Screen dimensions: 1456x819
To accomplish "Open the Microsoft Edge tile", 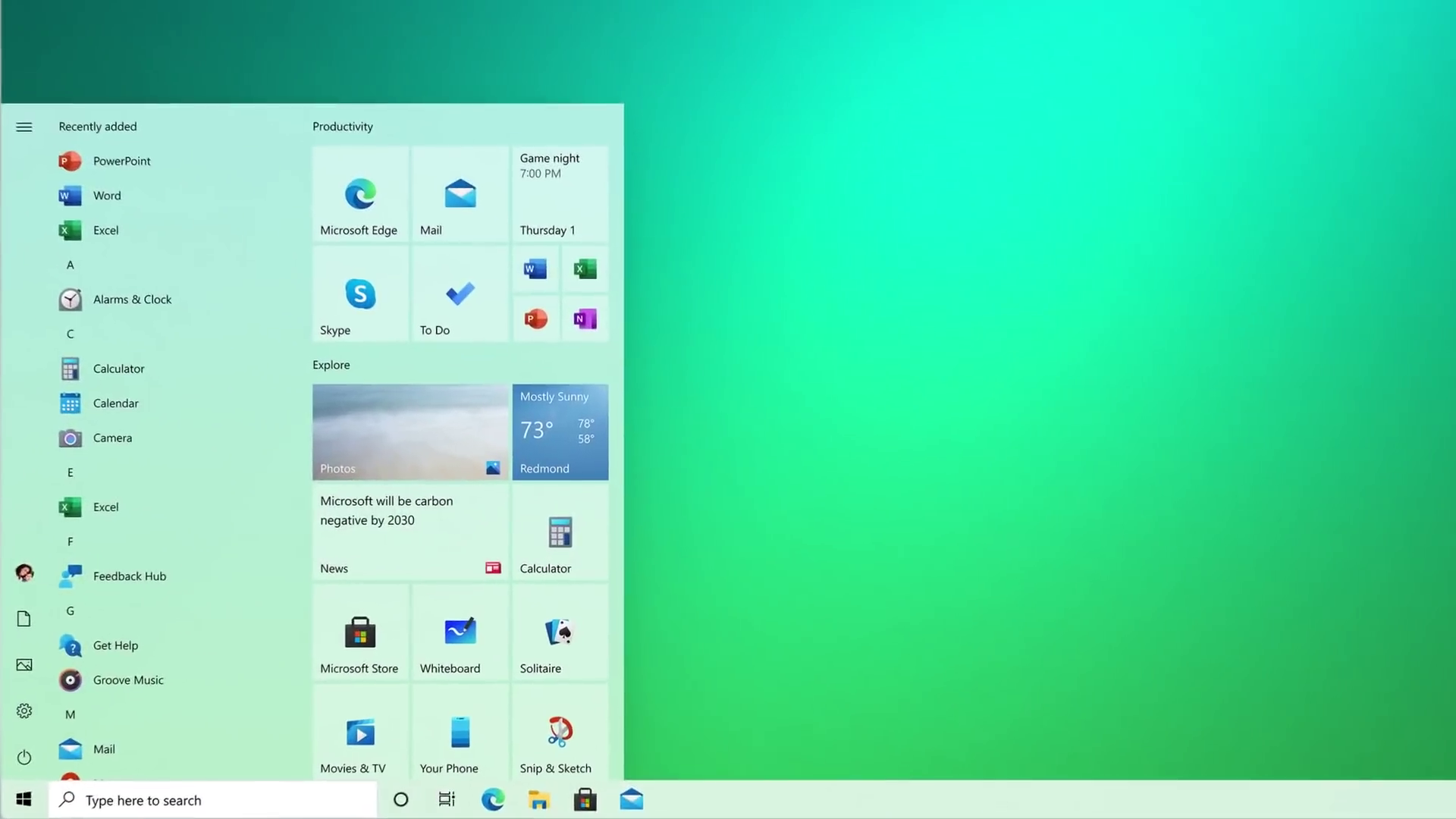I will click(360, 194).
